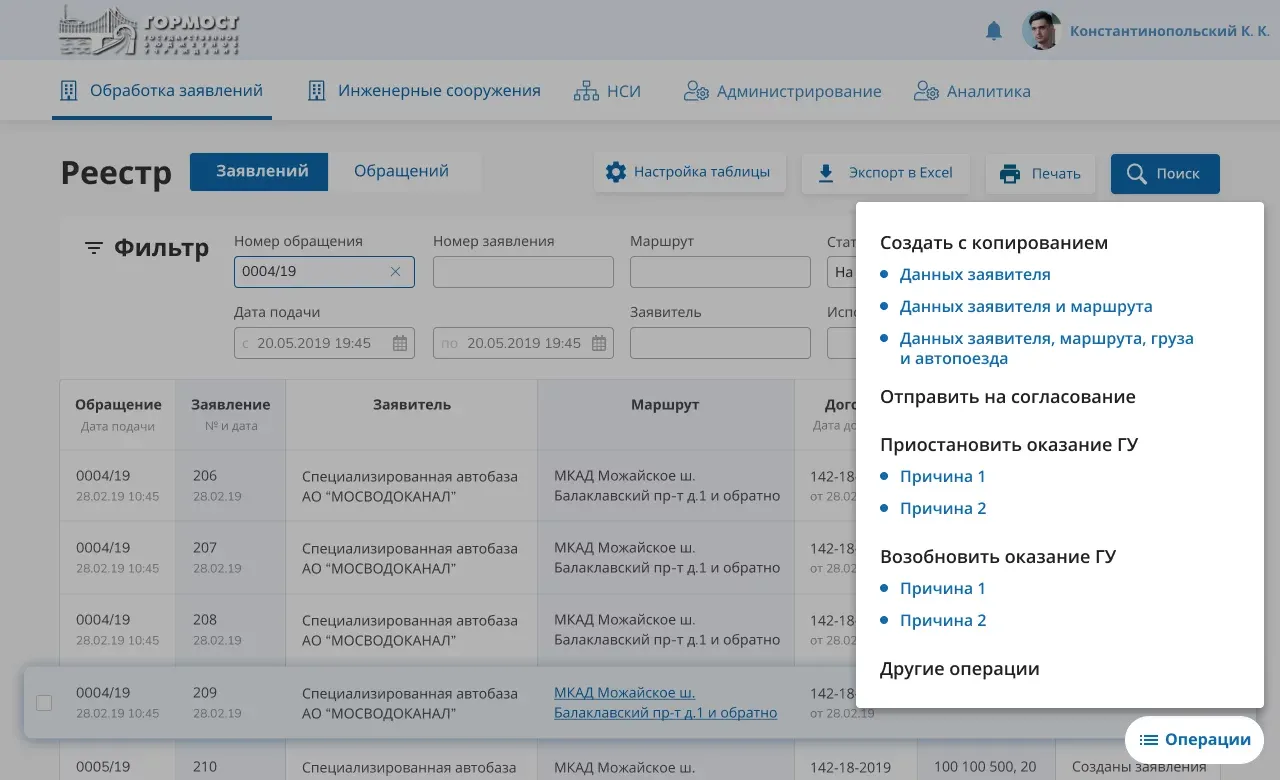
Task: Click the Заявитель cell in row 206
Action: click(x=410, y=486)
